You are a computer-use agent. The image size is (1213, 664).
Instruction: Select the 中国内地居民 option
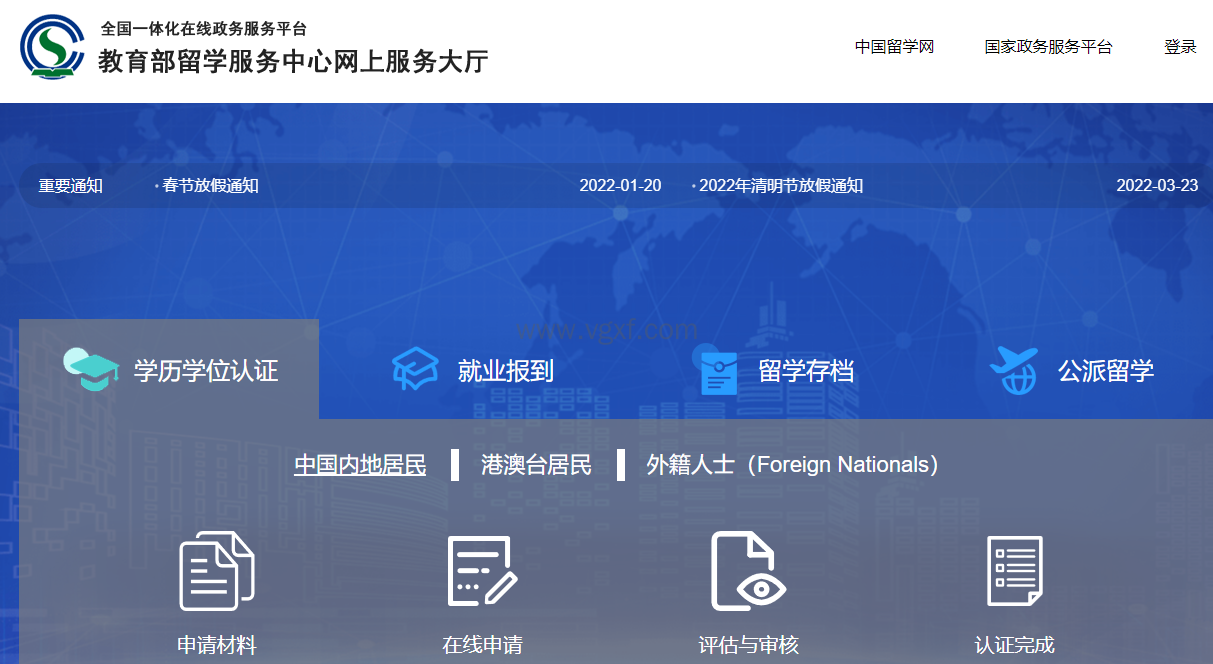360,465
